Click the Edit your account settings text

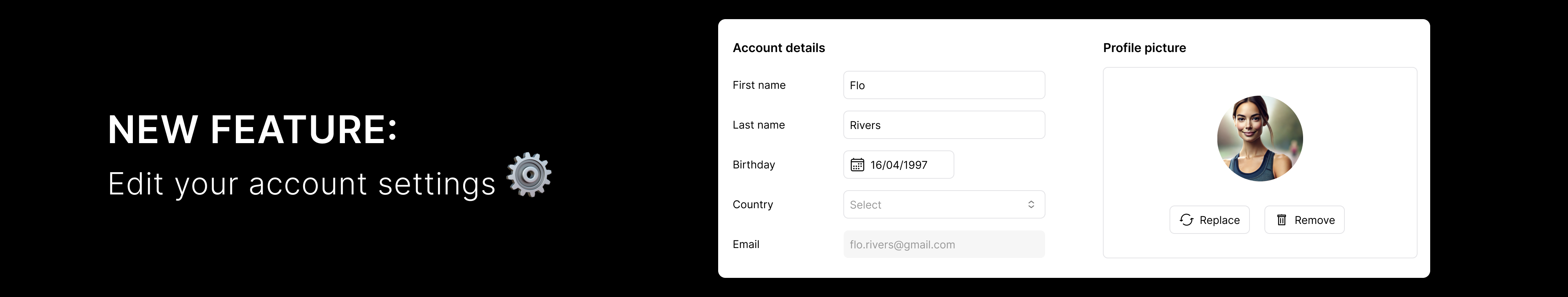(301, 184)
